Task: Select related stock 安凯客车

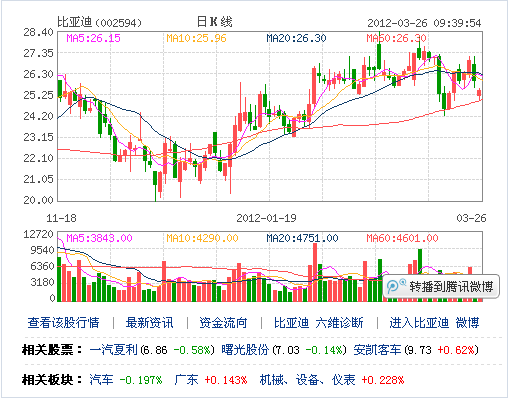Action: [x=377, y=350]
